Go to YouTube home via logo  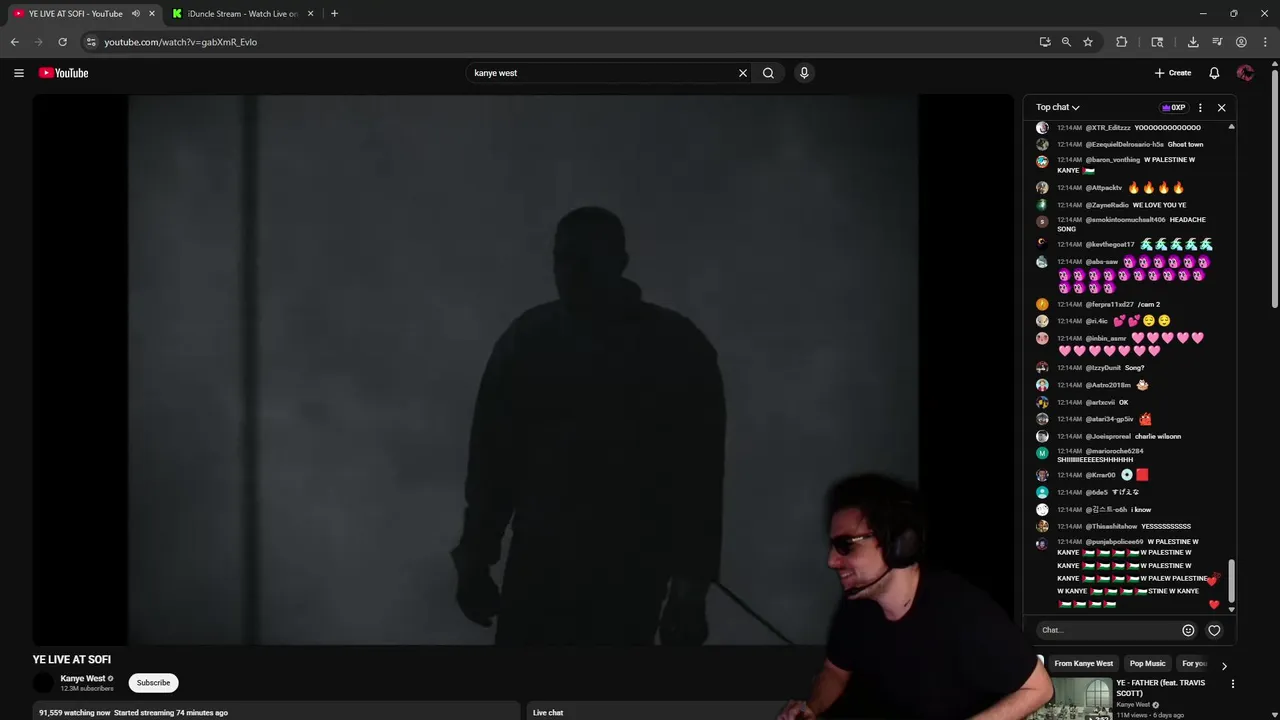tap(64, 73)
